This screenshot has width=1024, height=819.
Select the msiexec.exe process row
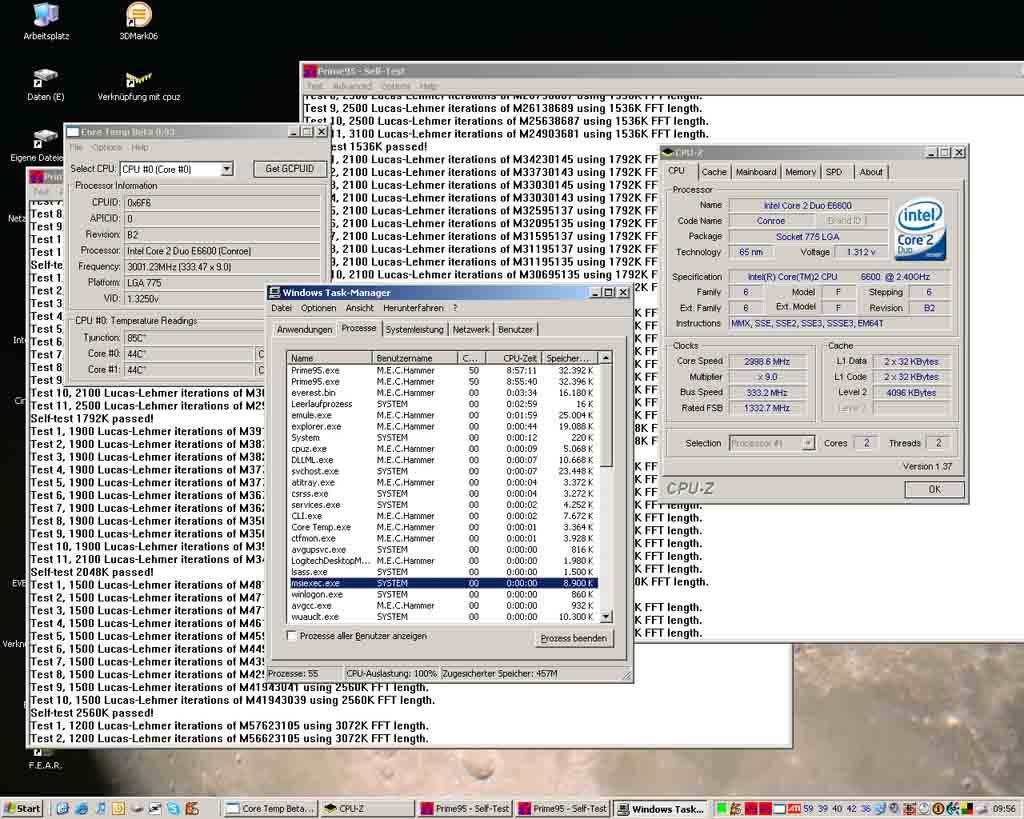[x=443, y=583]
